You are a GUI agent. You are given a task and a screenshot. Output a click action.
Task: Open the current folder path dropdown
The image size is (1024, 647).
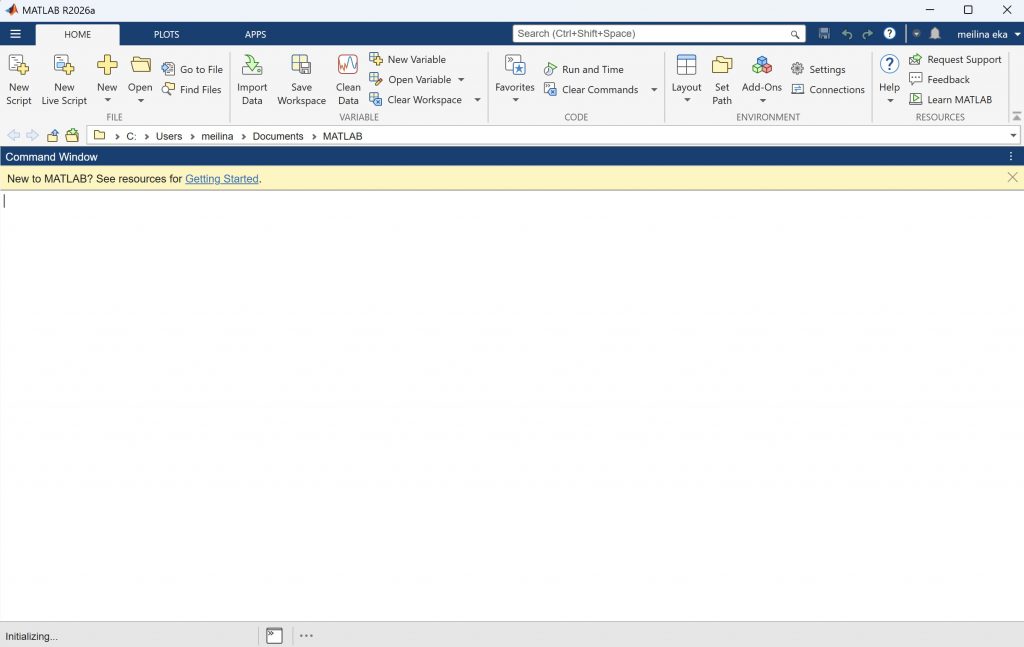coord(1013,136)
